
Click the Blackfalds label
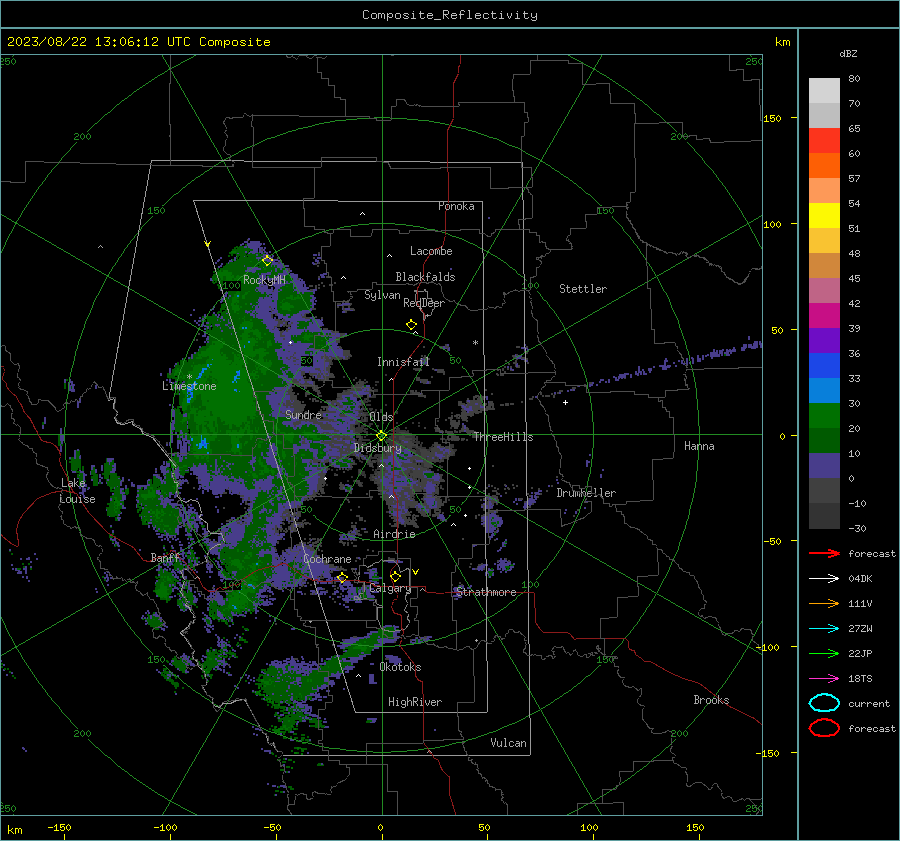click(425, 277)
